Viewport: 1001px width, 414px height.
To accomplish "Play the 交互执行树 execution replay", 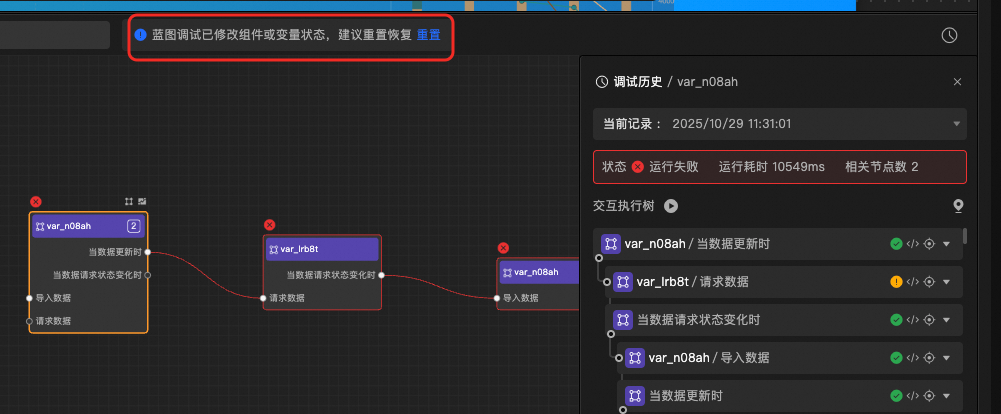I will click(x=670, y=206).
